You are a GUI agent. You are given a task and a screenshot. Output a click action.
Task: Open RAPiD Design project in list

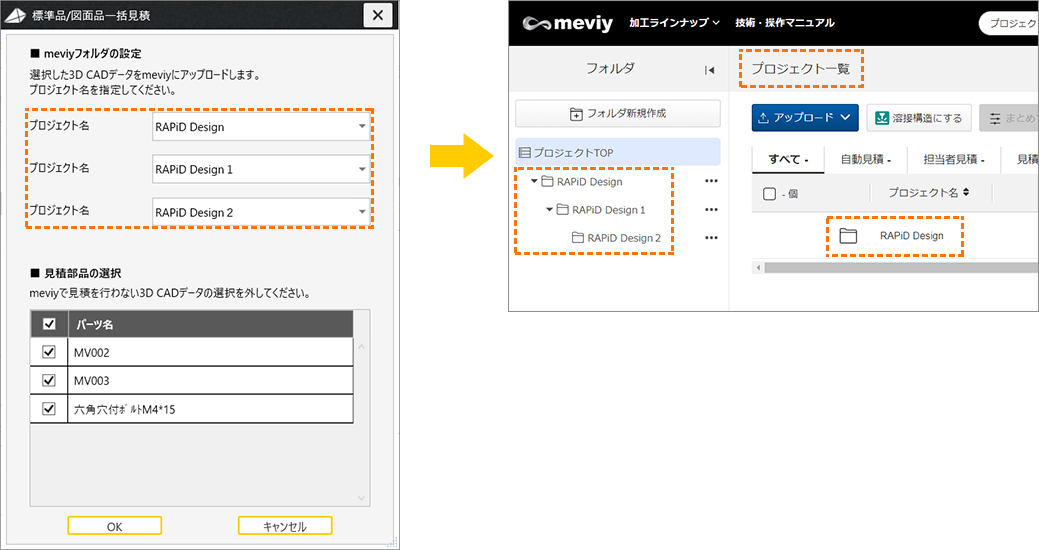(911, 236)
